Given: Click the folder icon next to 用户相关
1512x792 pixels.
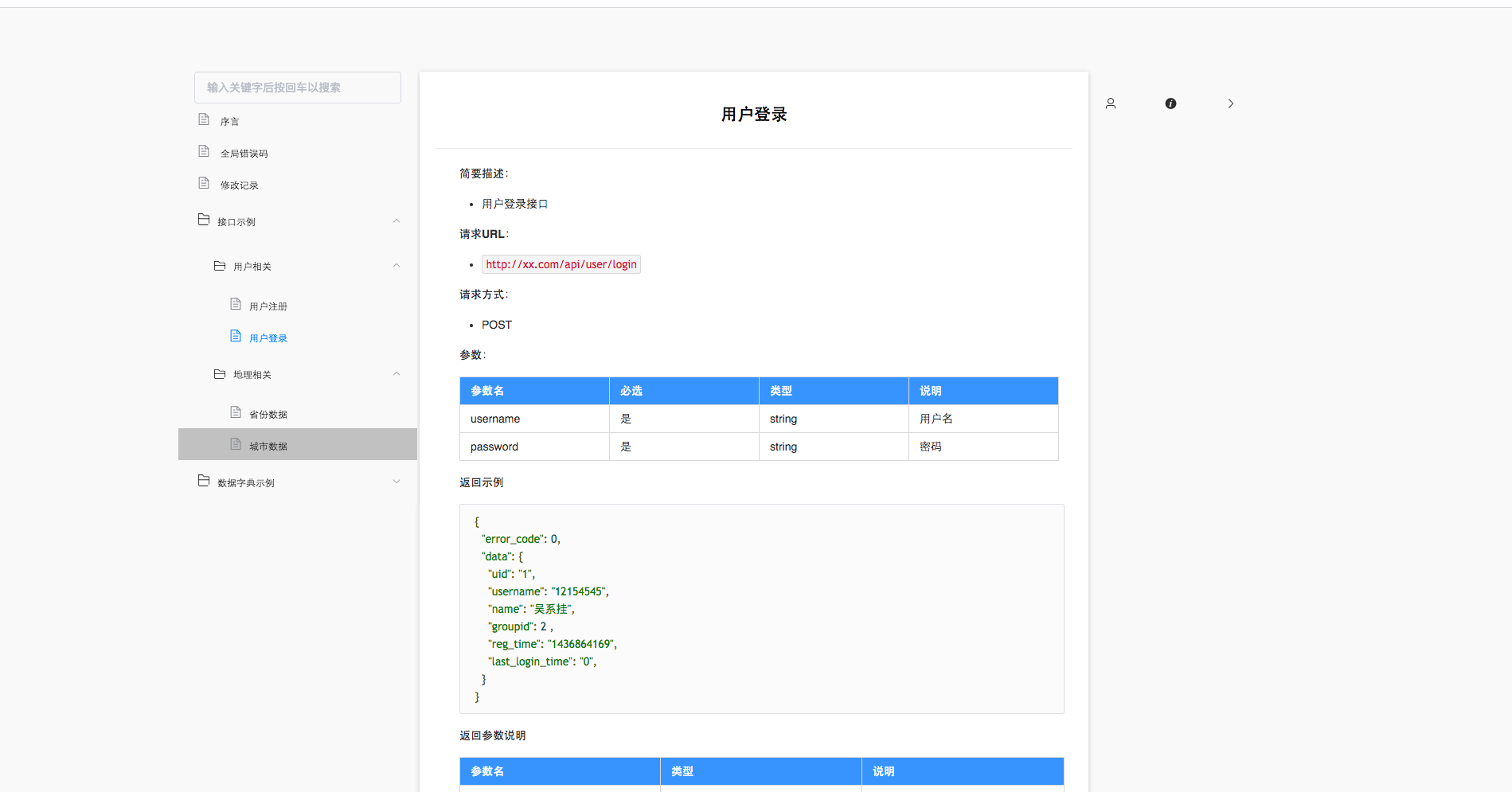Looking at the screenshot, I should (x=220, y=265).
